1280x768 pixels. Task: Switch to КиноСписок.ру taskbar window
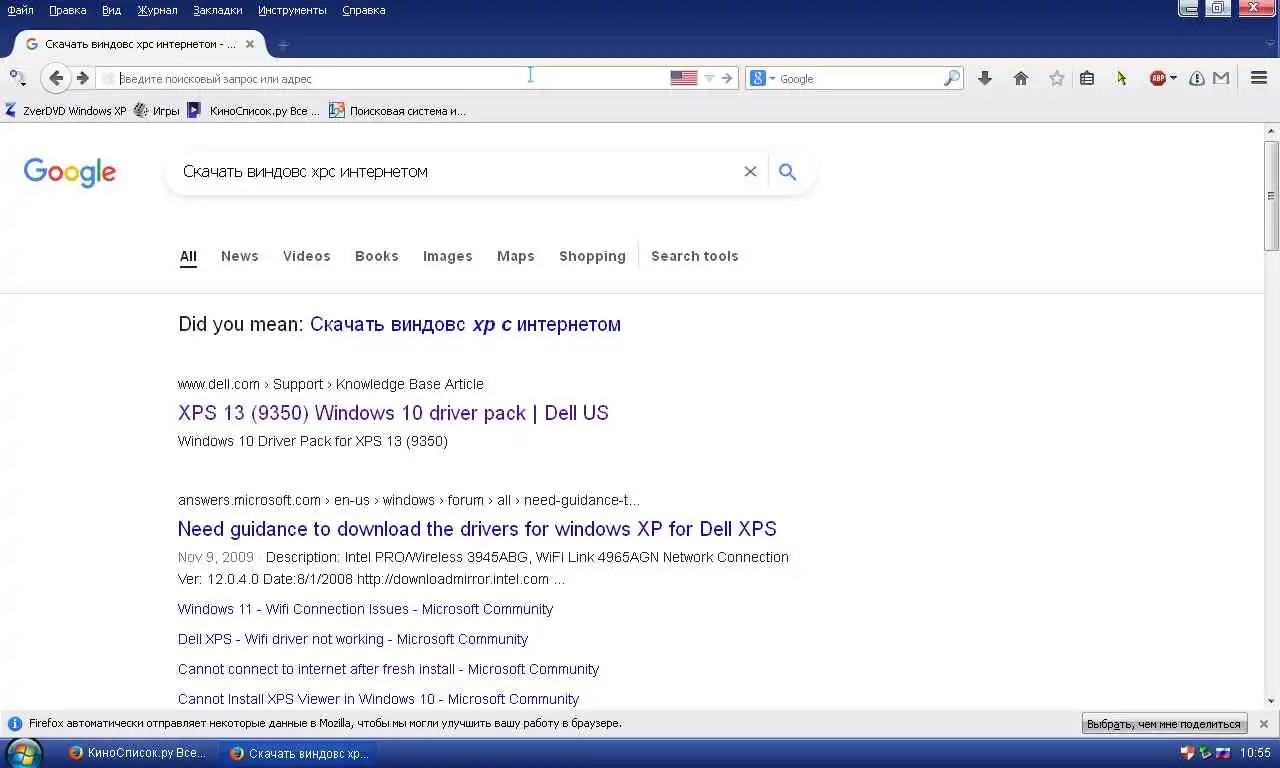138,753
